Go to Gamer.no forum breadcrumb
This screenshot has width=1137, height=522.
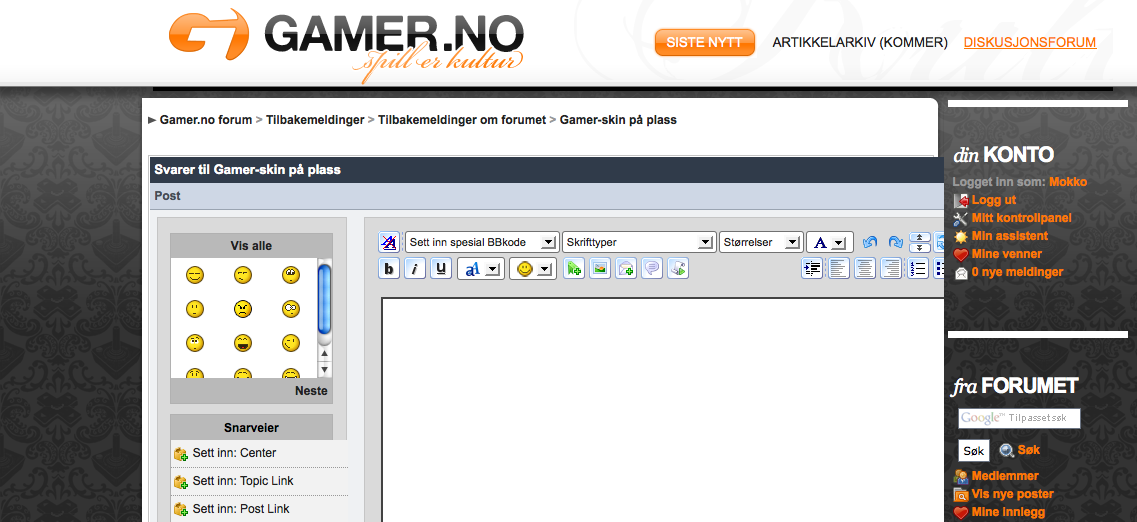click(206, 120)
